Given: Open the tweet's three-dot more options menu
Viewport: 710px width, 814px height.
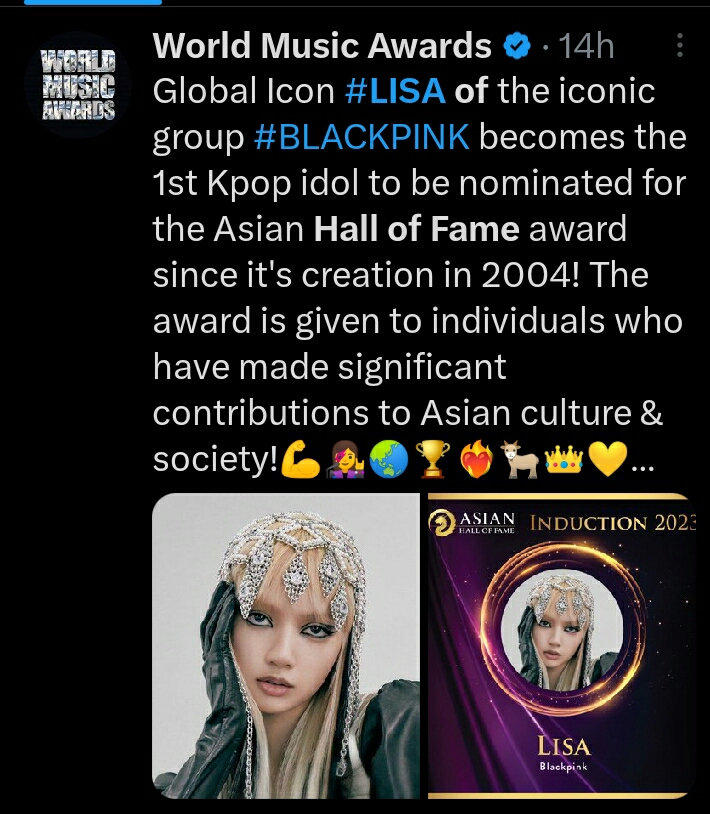Looking at the screenshot, I should 679,45.
